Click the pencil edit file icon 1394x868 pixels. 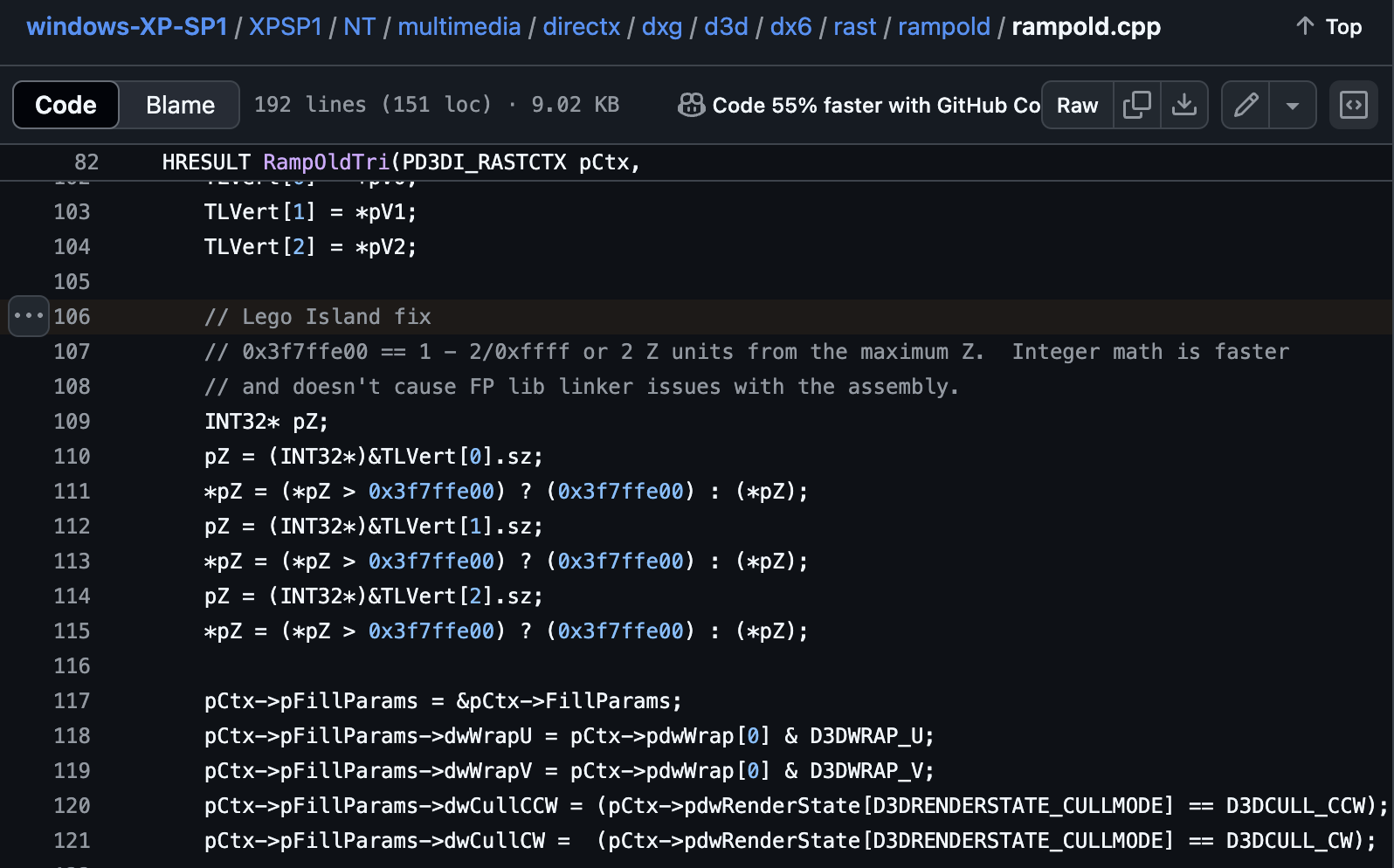click(x=1246, y=106)
